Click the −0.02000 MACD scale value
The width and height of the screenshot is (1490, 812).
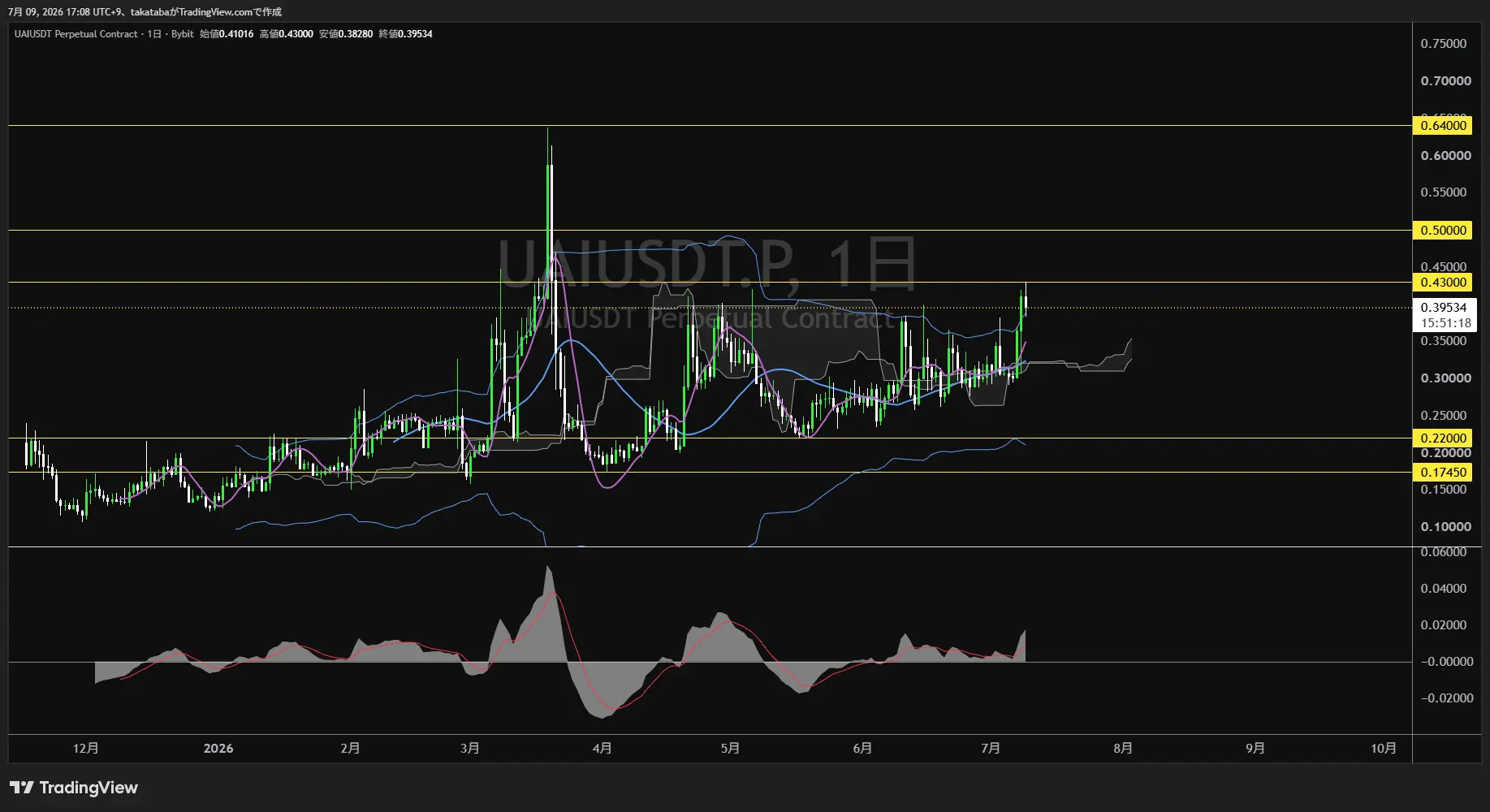pyautogui.click(x=1446, y=698)
